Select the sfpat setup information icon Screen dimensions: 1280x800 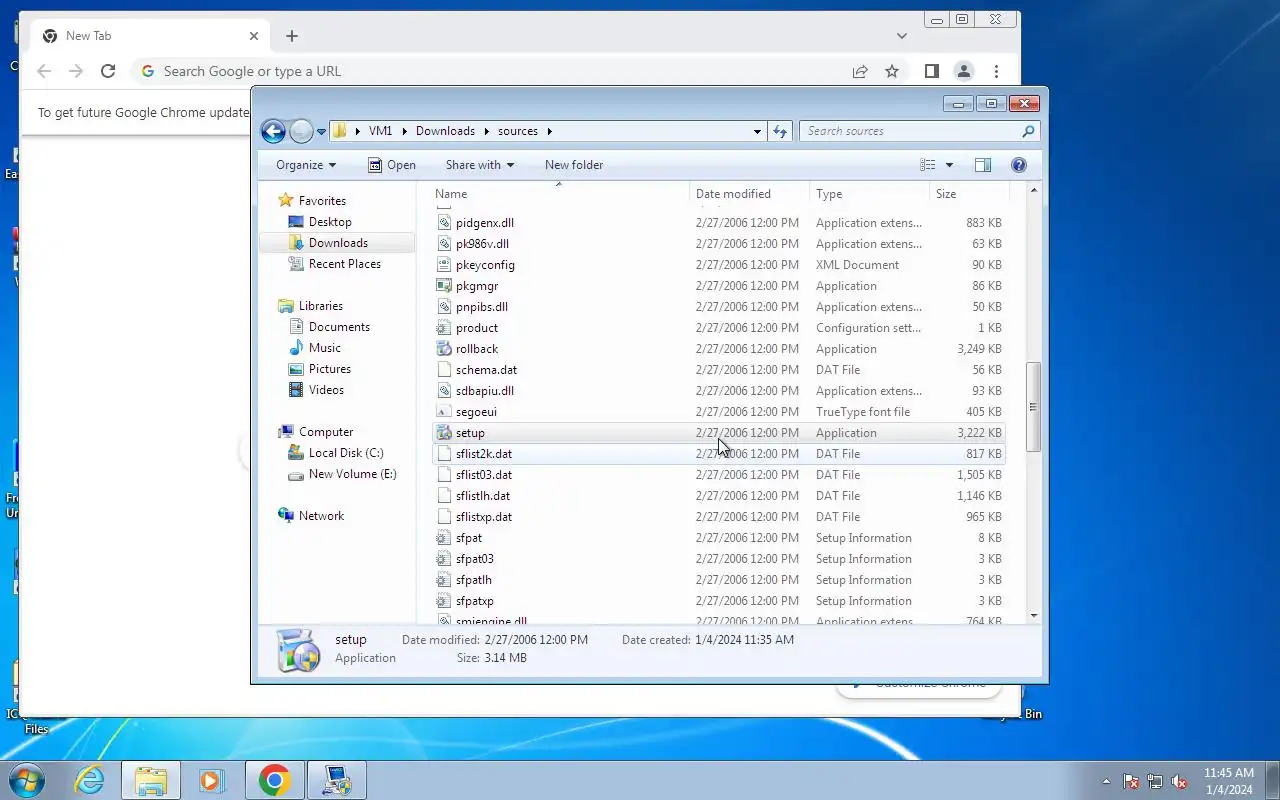pyautogui.click(x=445, y=538)
